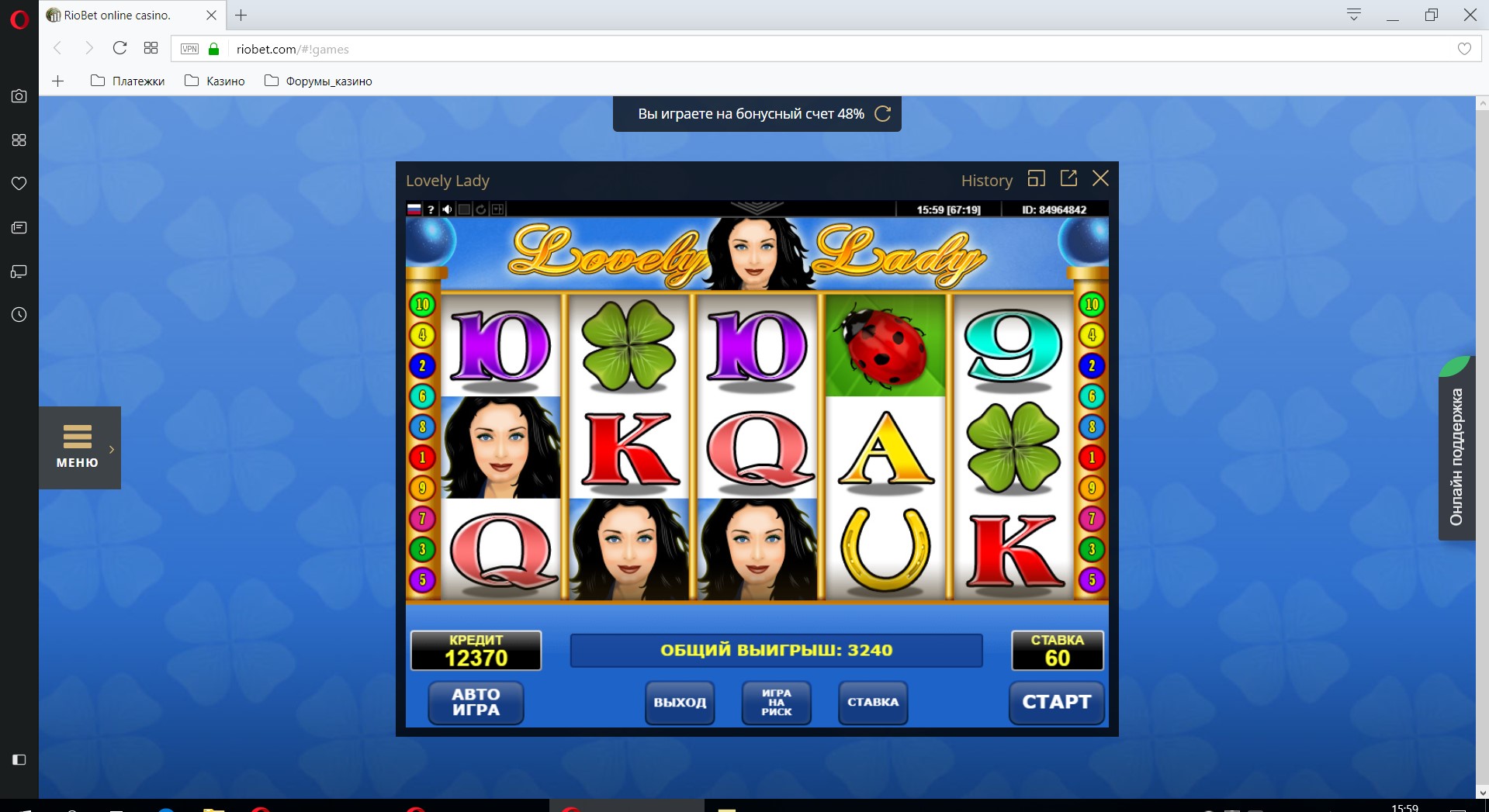Click the page scrollbar up arrow

tap(1483, 103)
